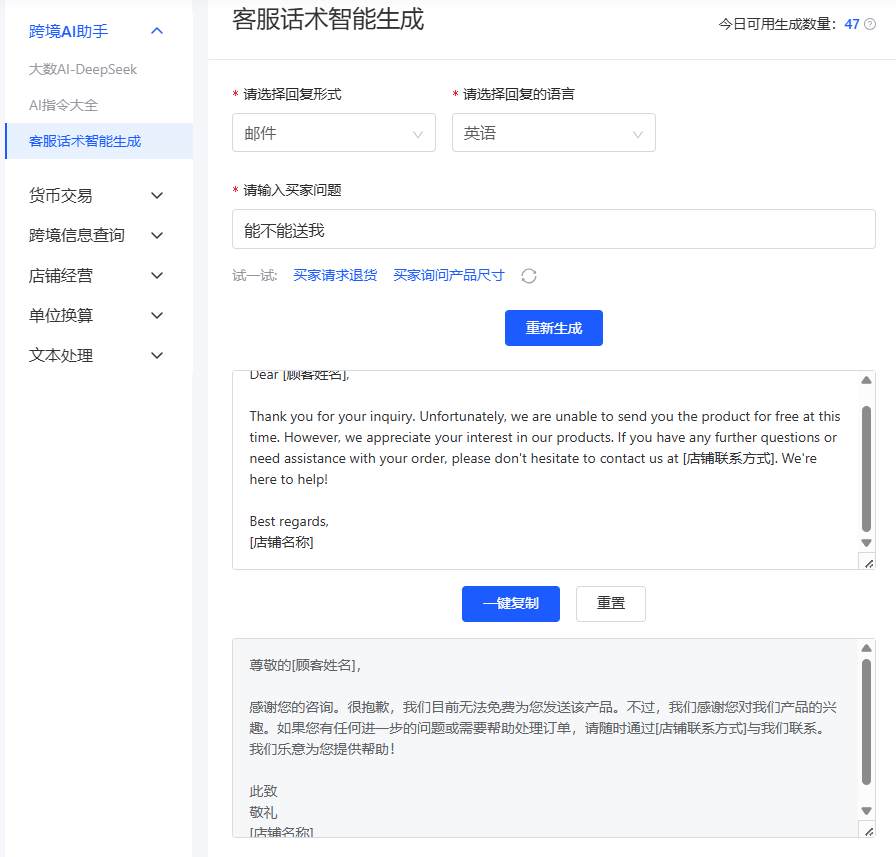This screenshot has height=857, width=896.
Task: Expand the 单位换算 menu section
Action: [96, 315]
